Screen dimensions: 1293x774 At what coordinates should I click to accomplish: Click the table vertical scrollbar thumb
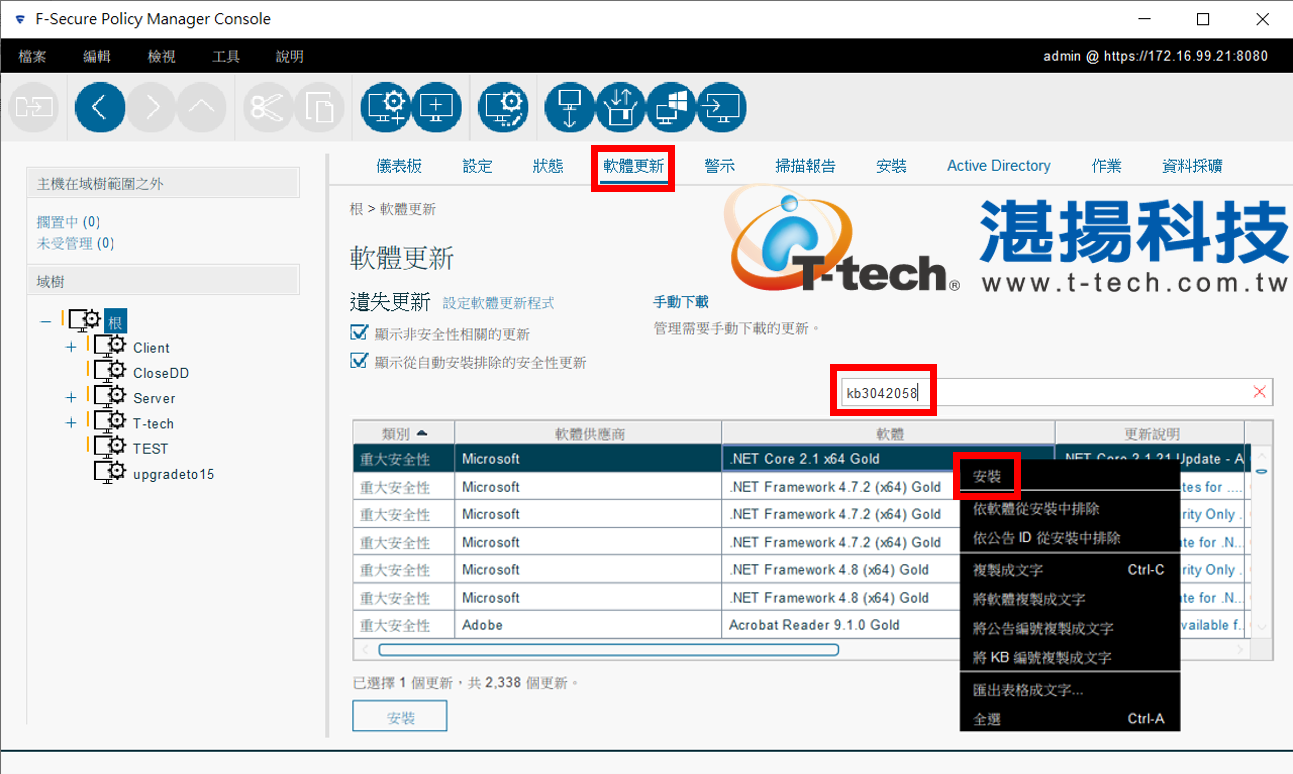[x=1261, y=470]
